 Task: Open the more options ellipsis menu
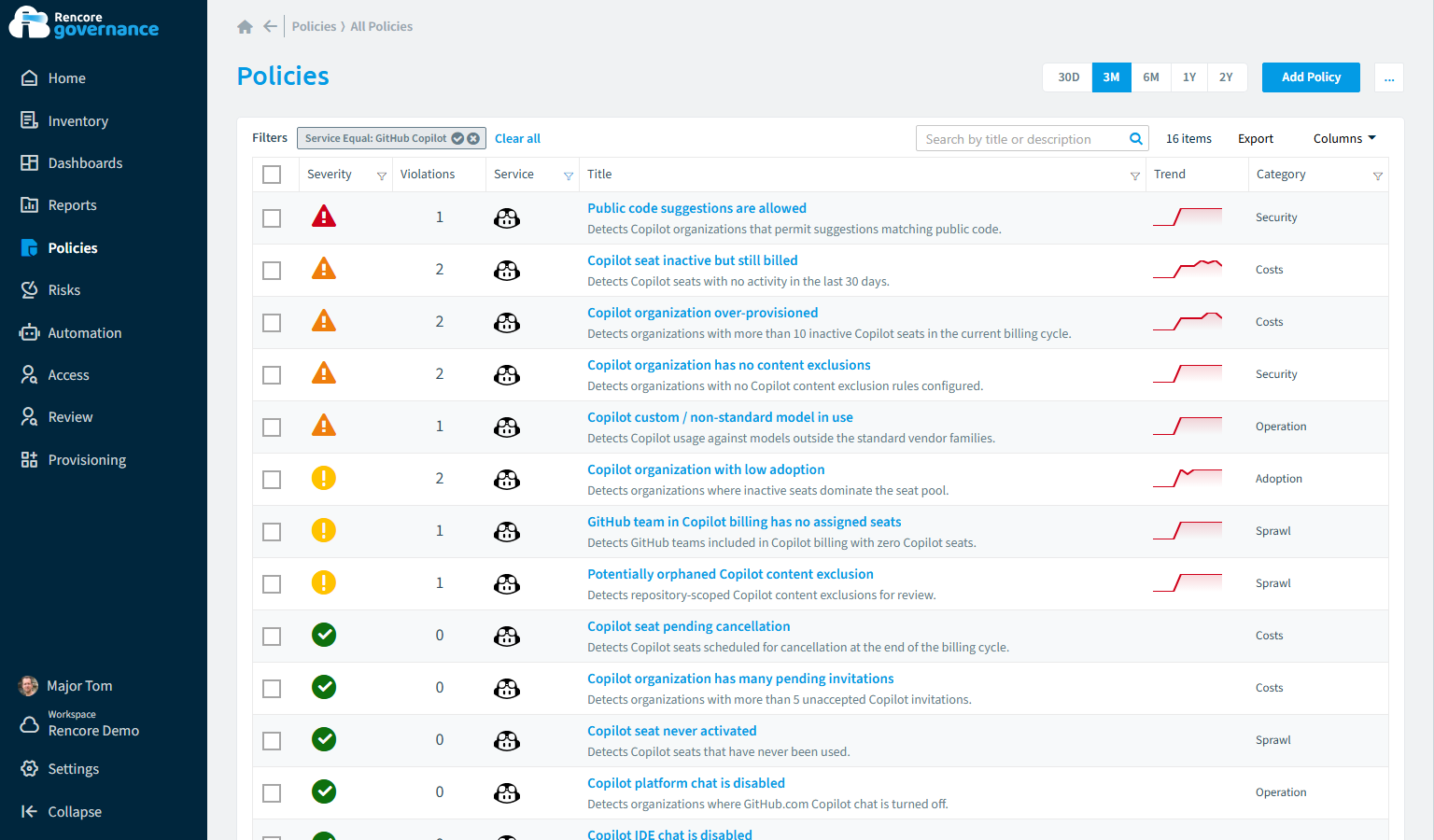[x=1389, y=77]
